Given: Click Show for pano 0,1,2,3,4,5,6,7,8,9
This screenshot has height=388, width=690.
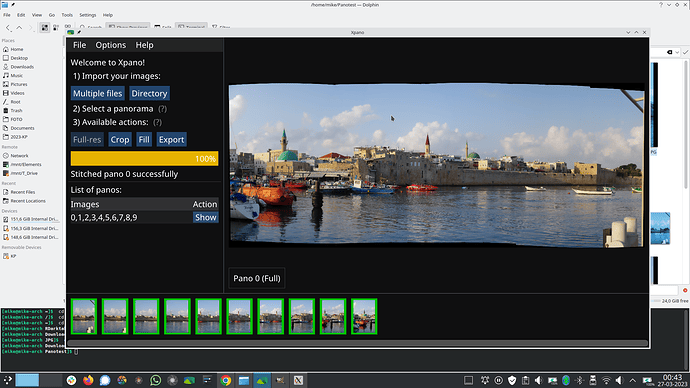Looking at the screenshot, I should [206, 217].
